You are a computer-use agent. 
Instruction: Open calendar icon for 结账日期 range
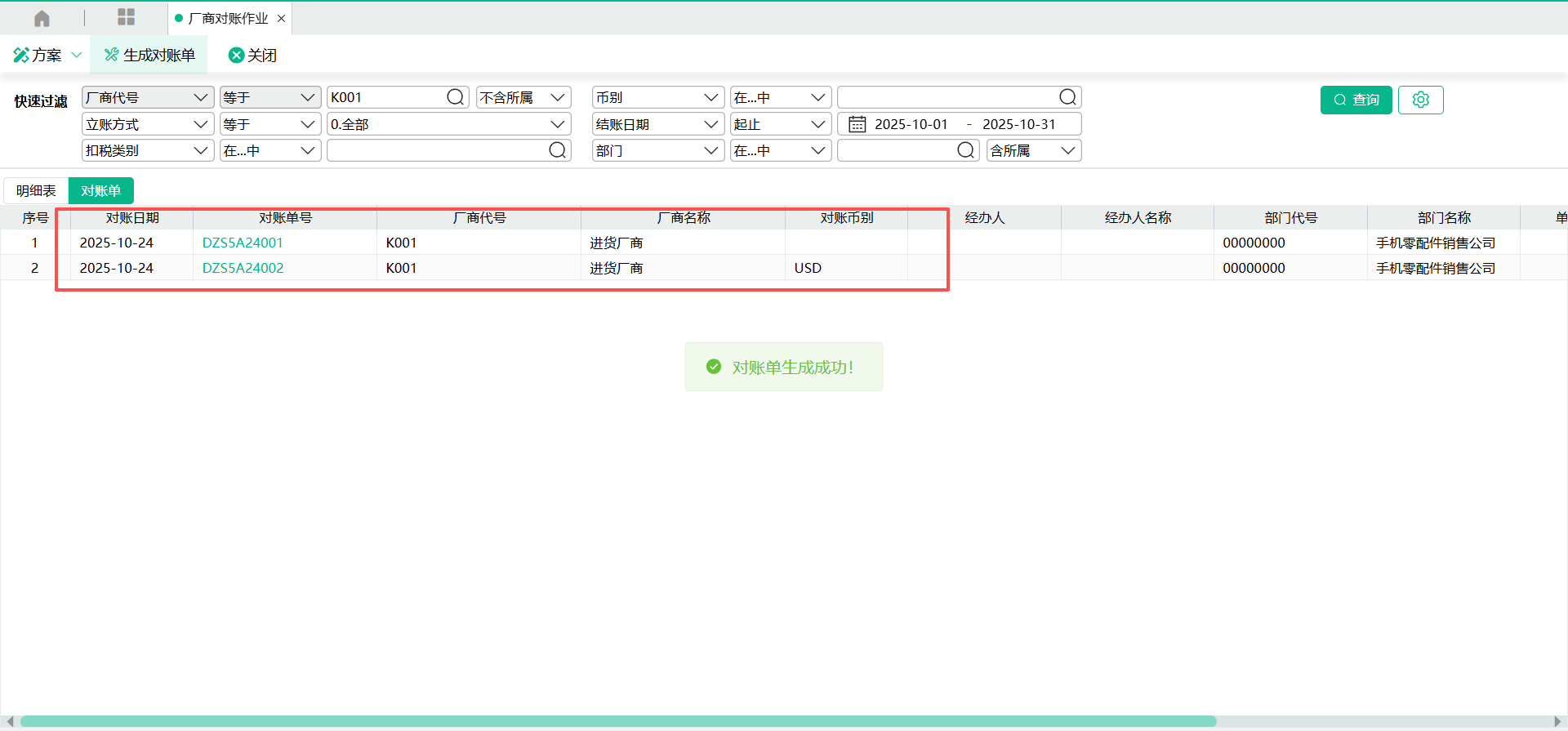(857, 124)
